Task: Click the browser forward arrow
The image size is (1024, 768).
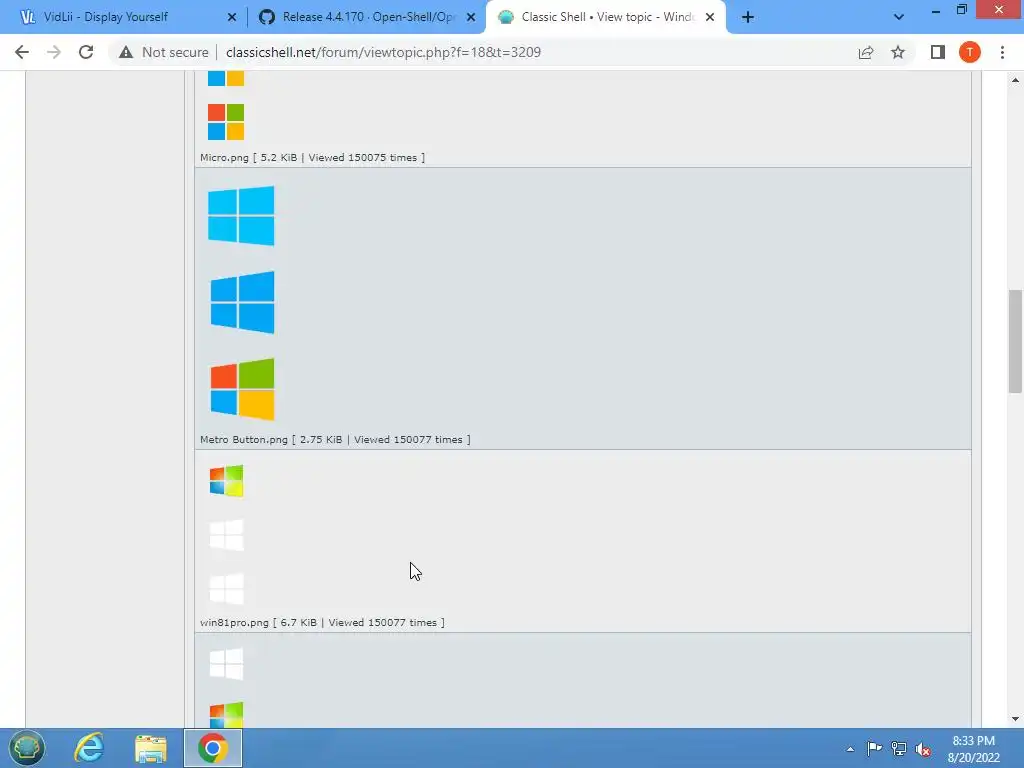Action: (54, 52)
